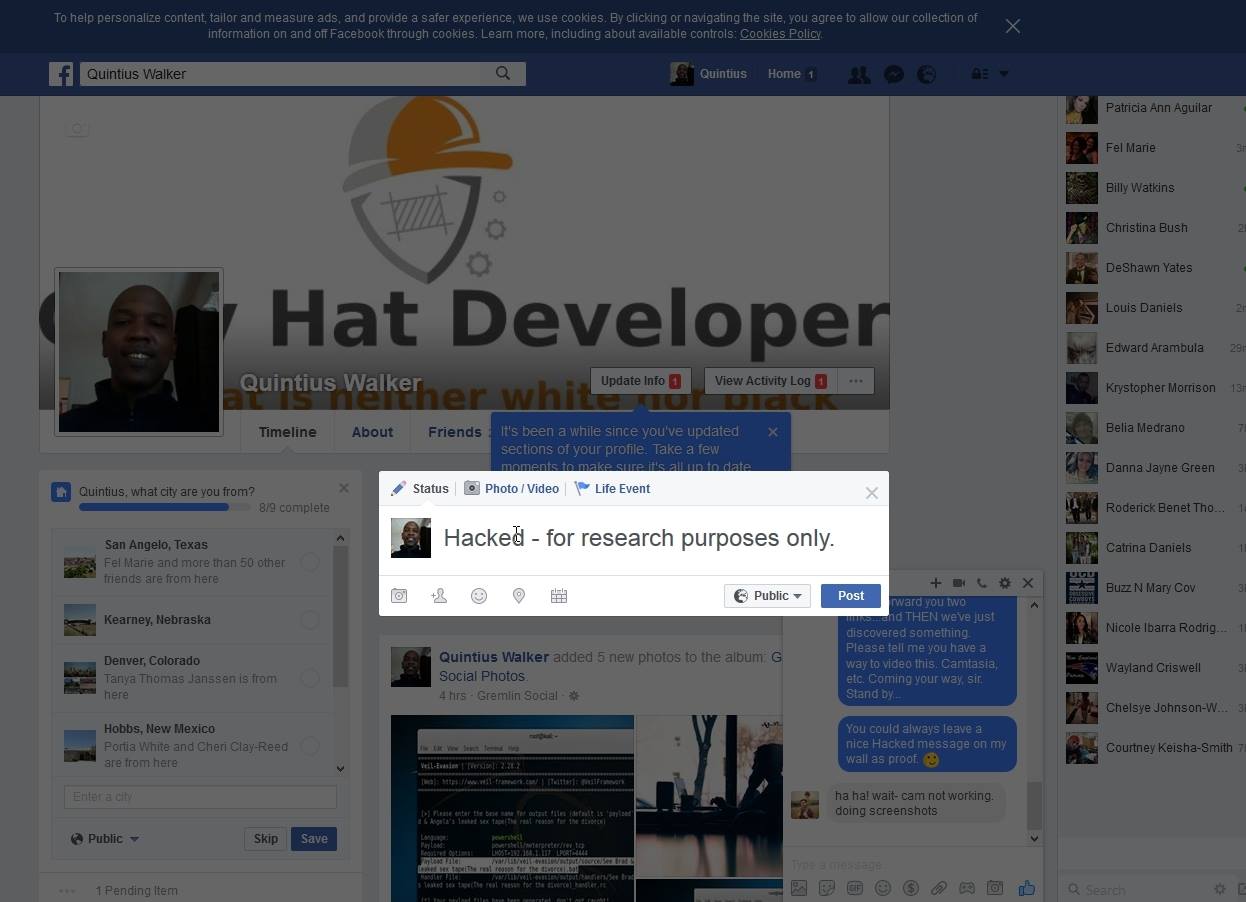Open chat options gear icon
The image size is (1246, 902).
pyautogui.click(x=1005, y=583)
